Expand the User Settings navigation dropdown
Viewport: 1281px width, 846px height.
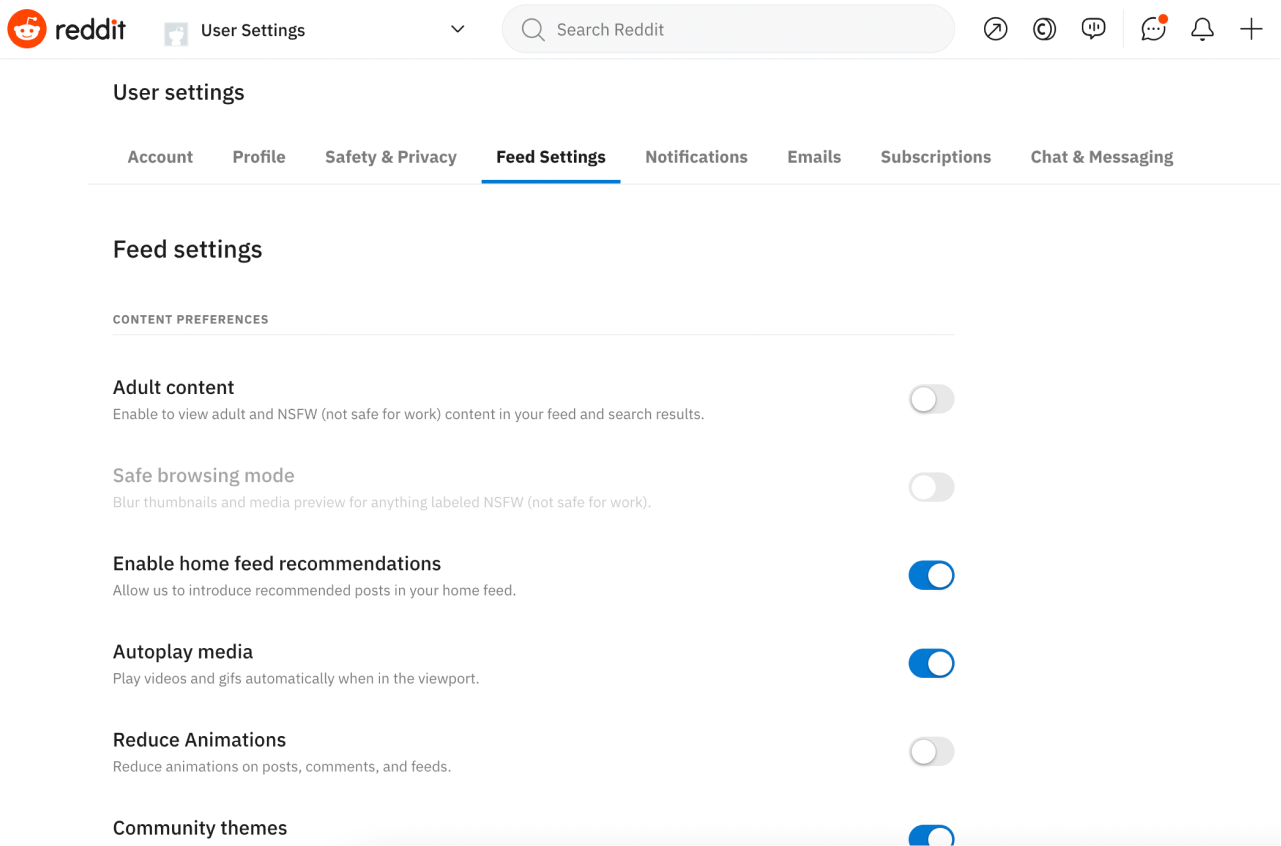tap(457, 30)
